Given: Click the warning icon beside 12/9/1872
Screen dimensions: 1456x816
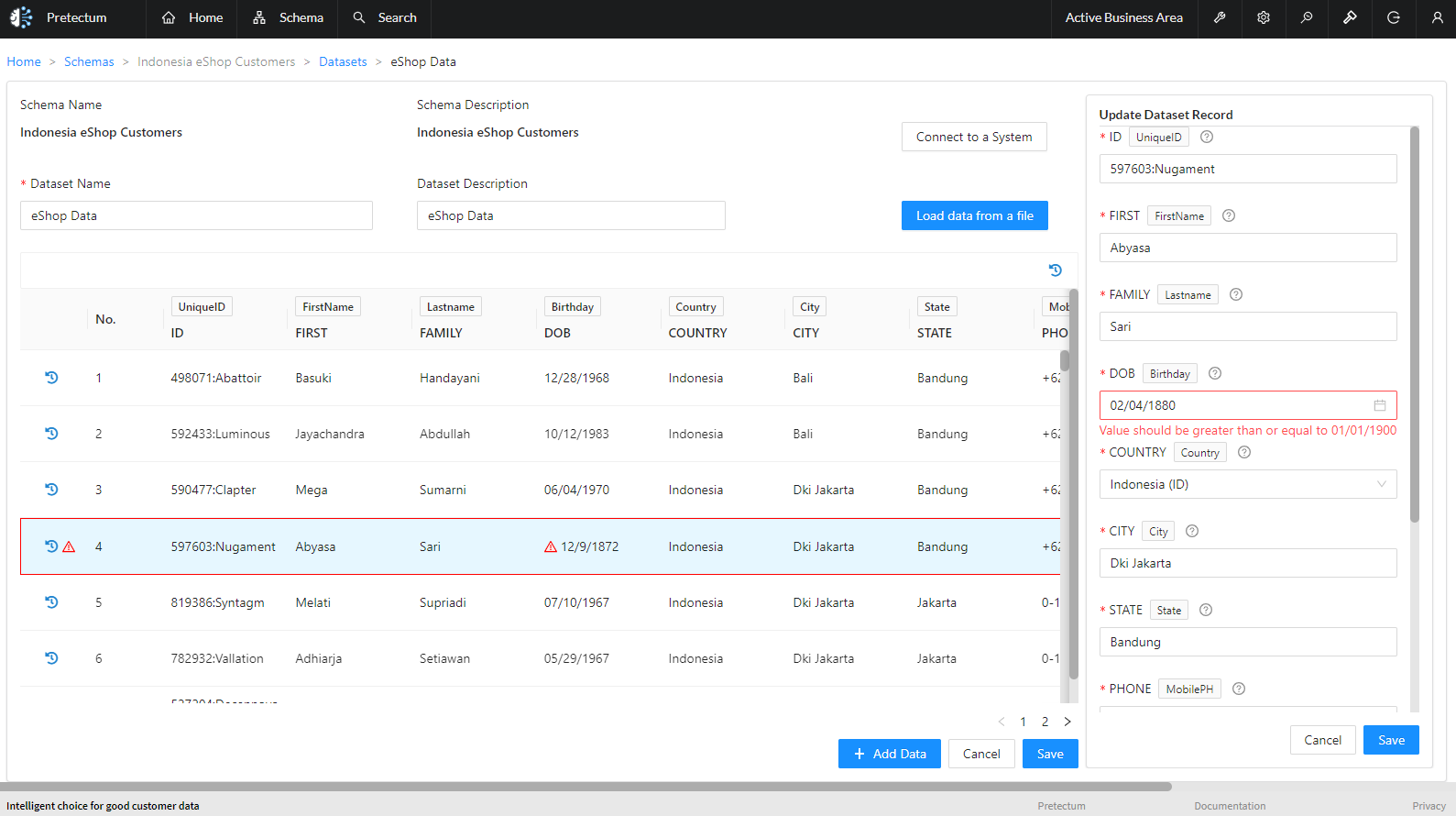Looking at the screenshot, I should (551, 546).
